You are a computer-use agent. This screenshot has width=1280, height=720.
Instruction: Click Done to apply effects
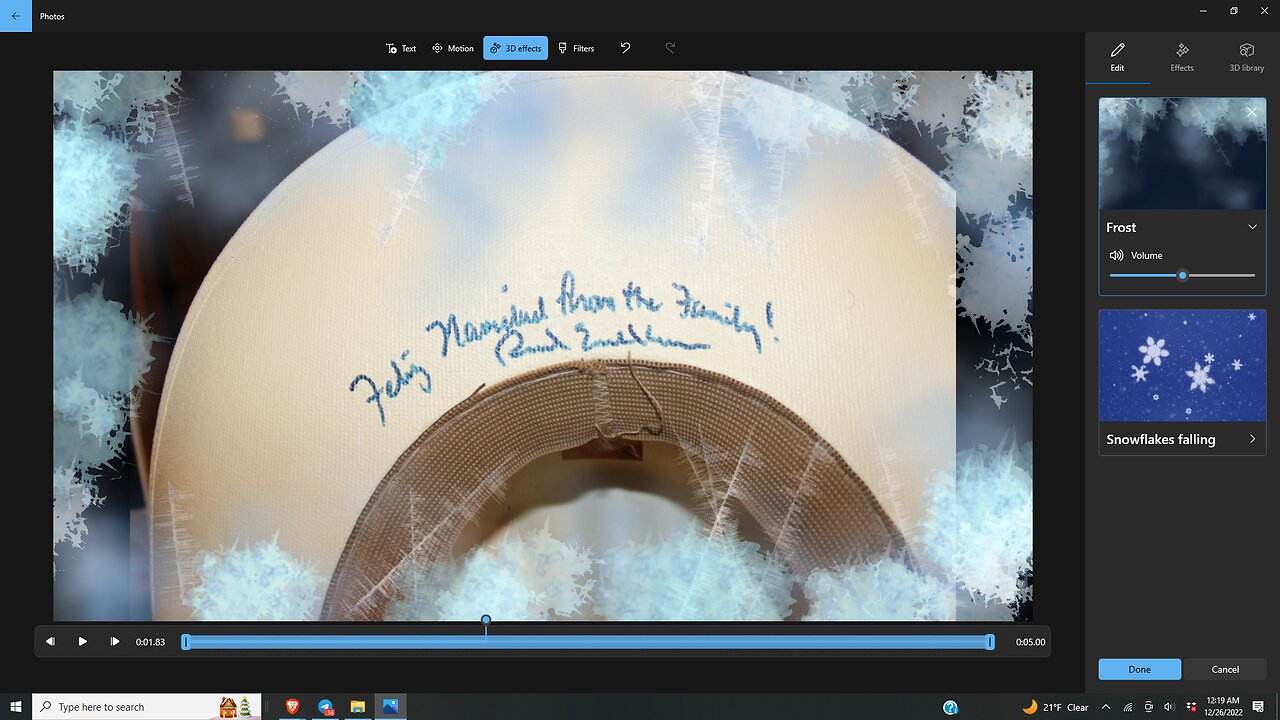(1139, 669)
